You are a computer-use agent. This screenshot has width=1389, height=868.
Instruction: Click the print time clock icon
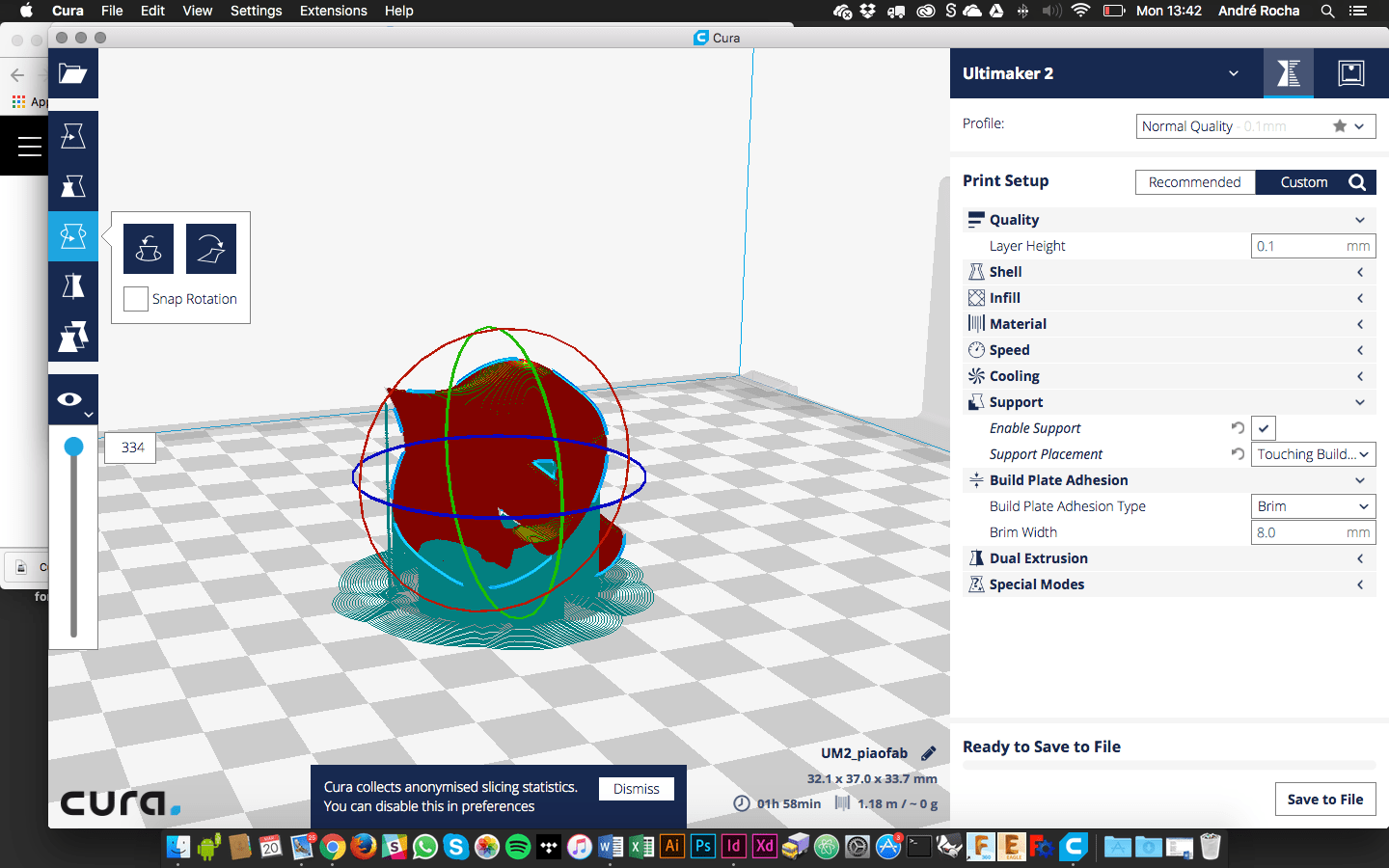742,803
